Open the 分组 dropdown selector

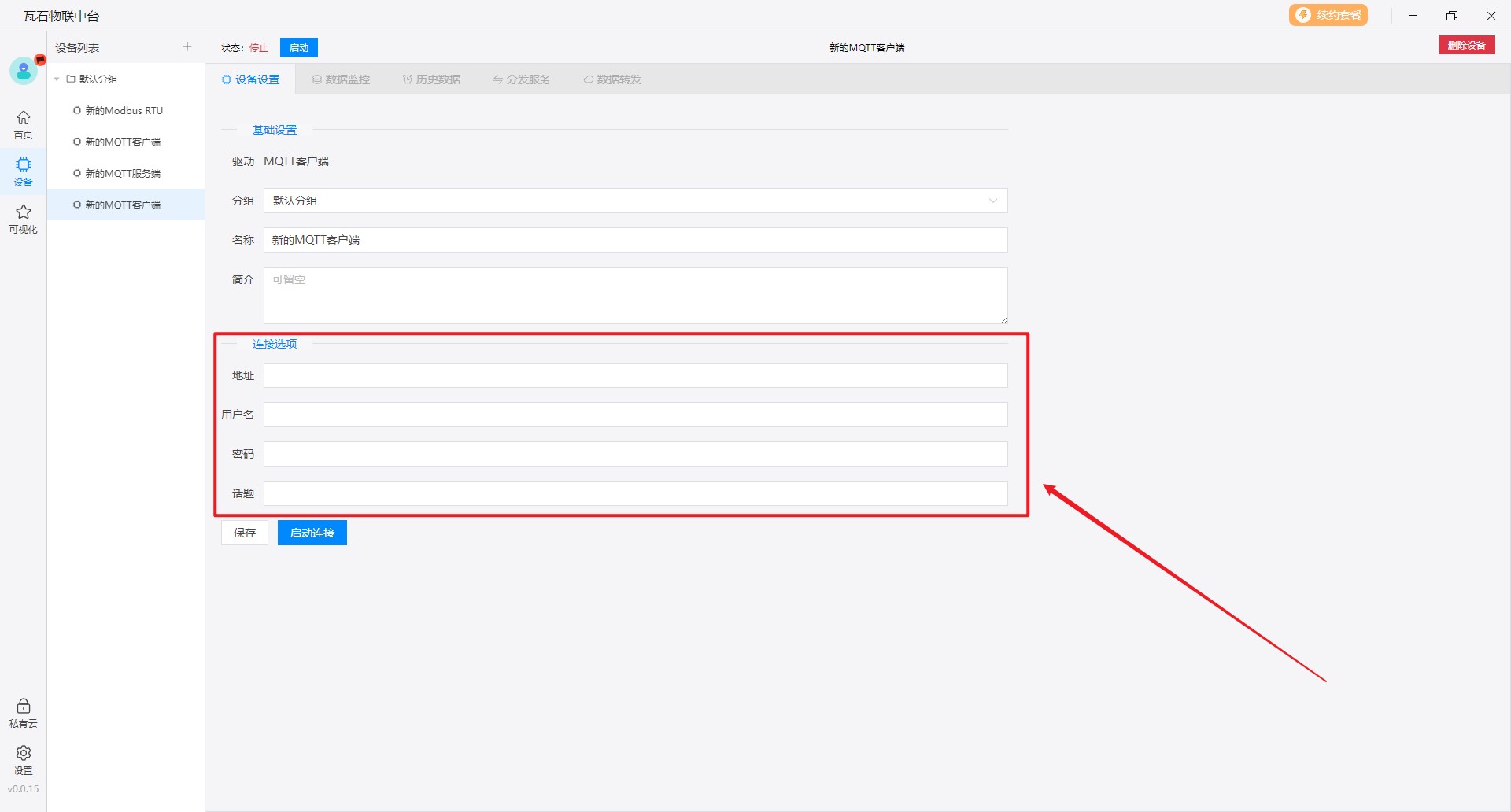[x=635, y=201]
